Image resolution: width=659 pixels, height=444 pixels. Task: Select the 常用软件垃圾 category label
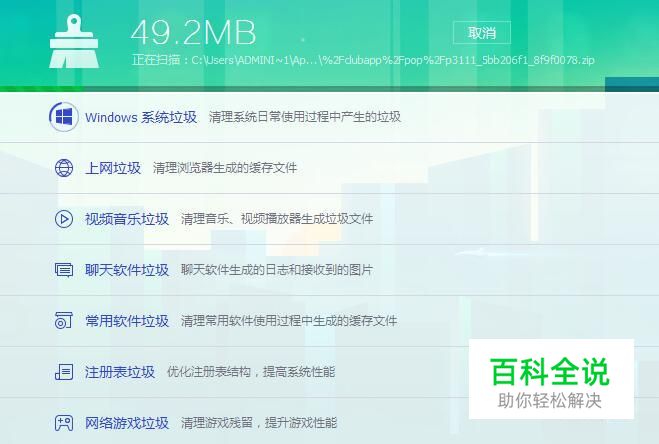click(x=127, y=321)
